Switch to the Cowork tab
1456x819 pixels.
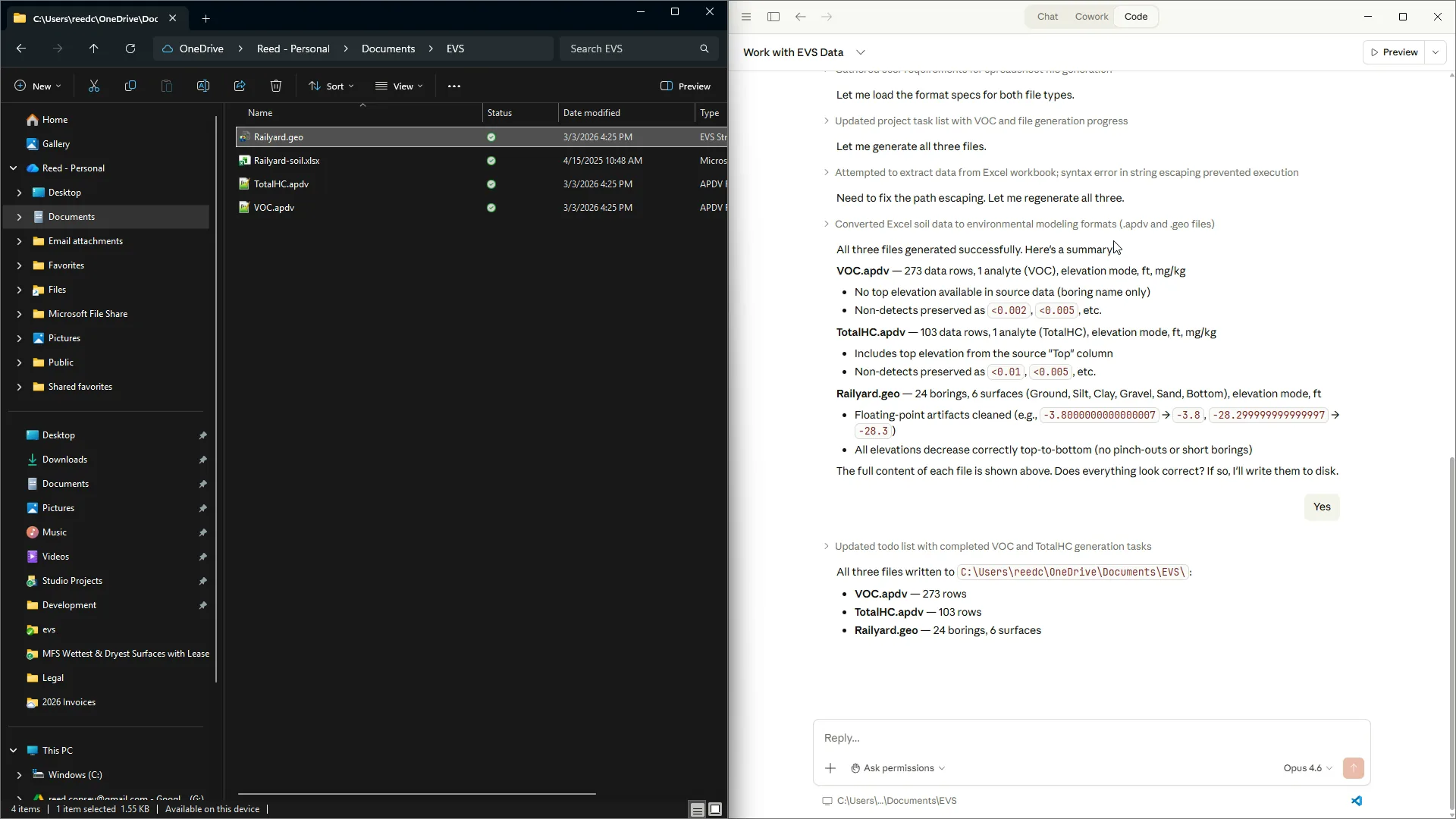coord(1091,17)
